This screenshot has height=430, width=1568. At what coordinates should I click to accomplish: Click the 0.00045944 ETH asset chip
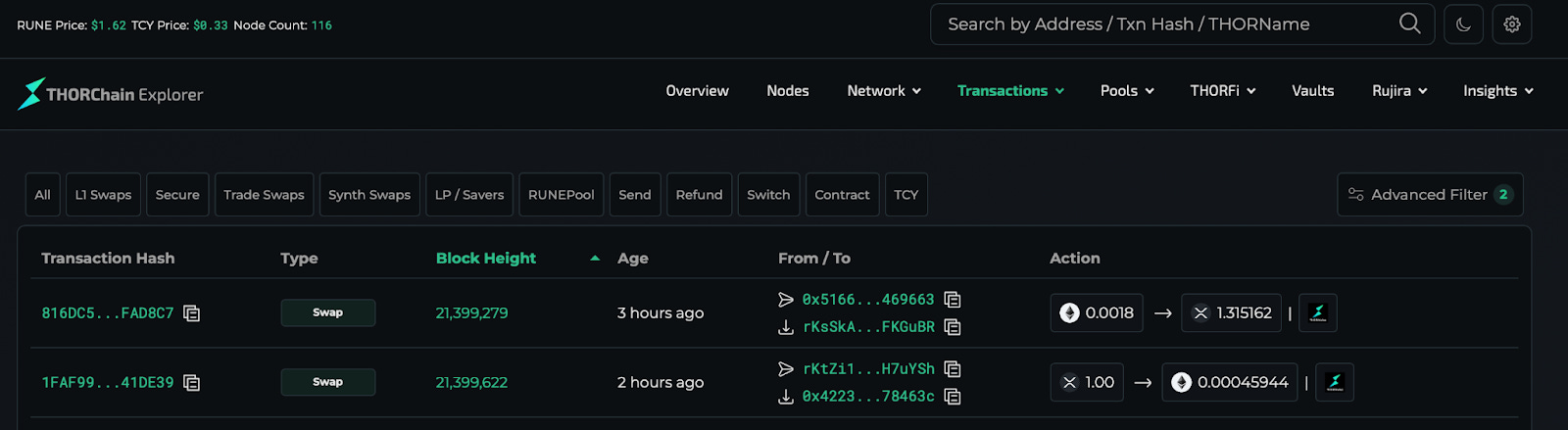click(x=1230, y=383)
